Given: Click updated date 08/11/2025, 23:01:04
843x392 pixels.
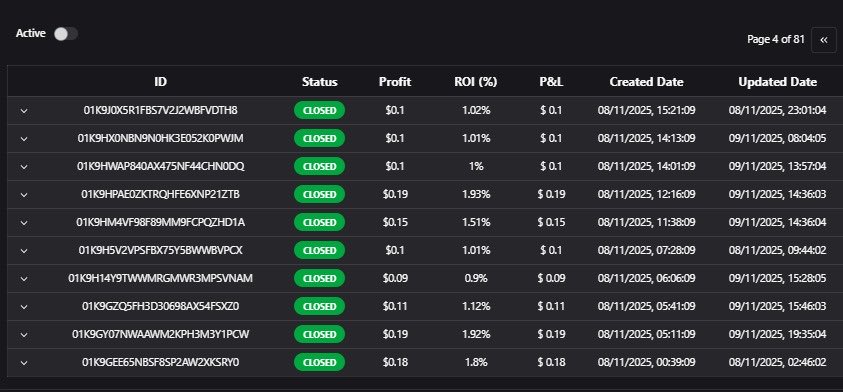Looking at the screenshot, I should 777,110.
